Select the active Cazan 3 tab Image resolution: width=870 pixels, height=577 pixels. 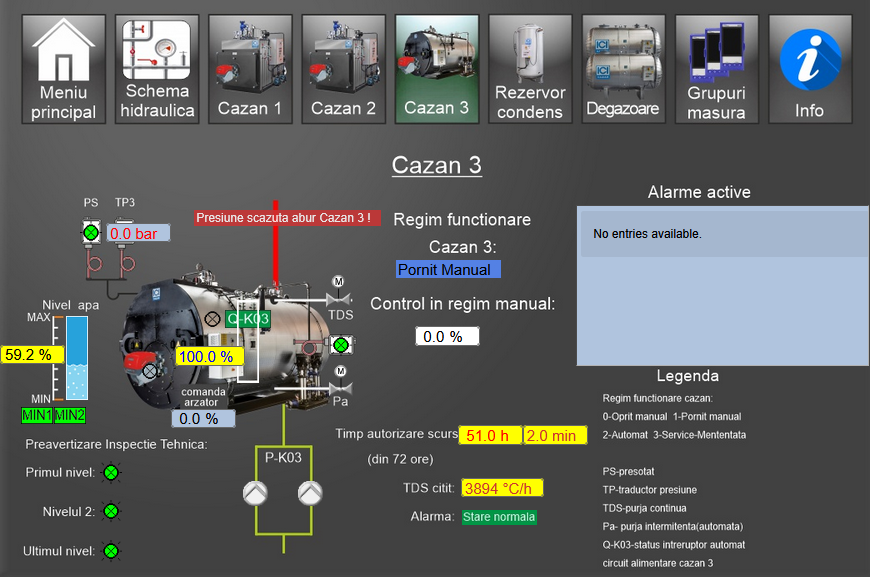pos(437,69)
